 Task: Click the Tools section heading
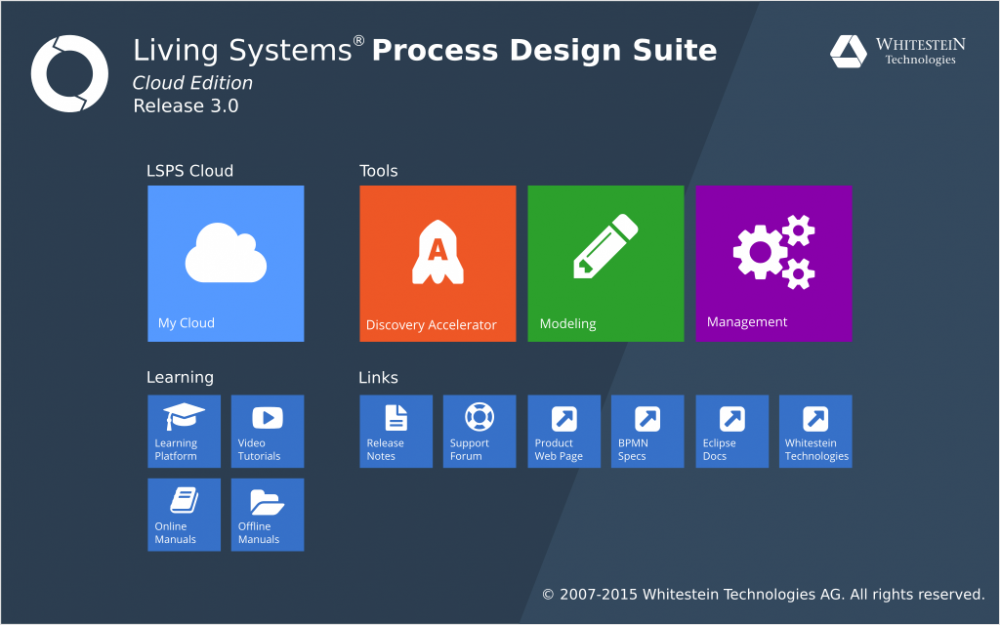pyautogui.click(x=378, y=171)
